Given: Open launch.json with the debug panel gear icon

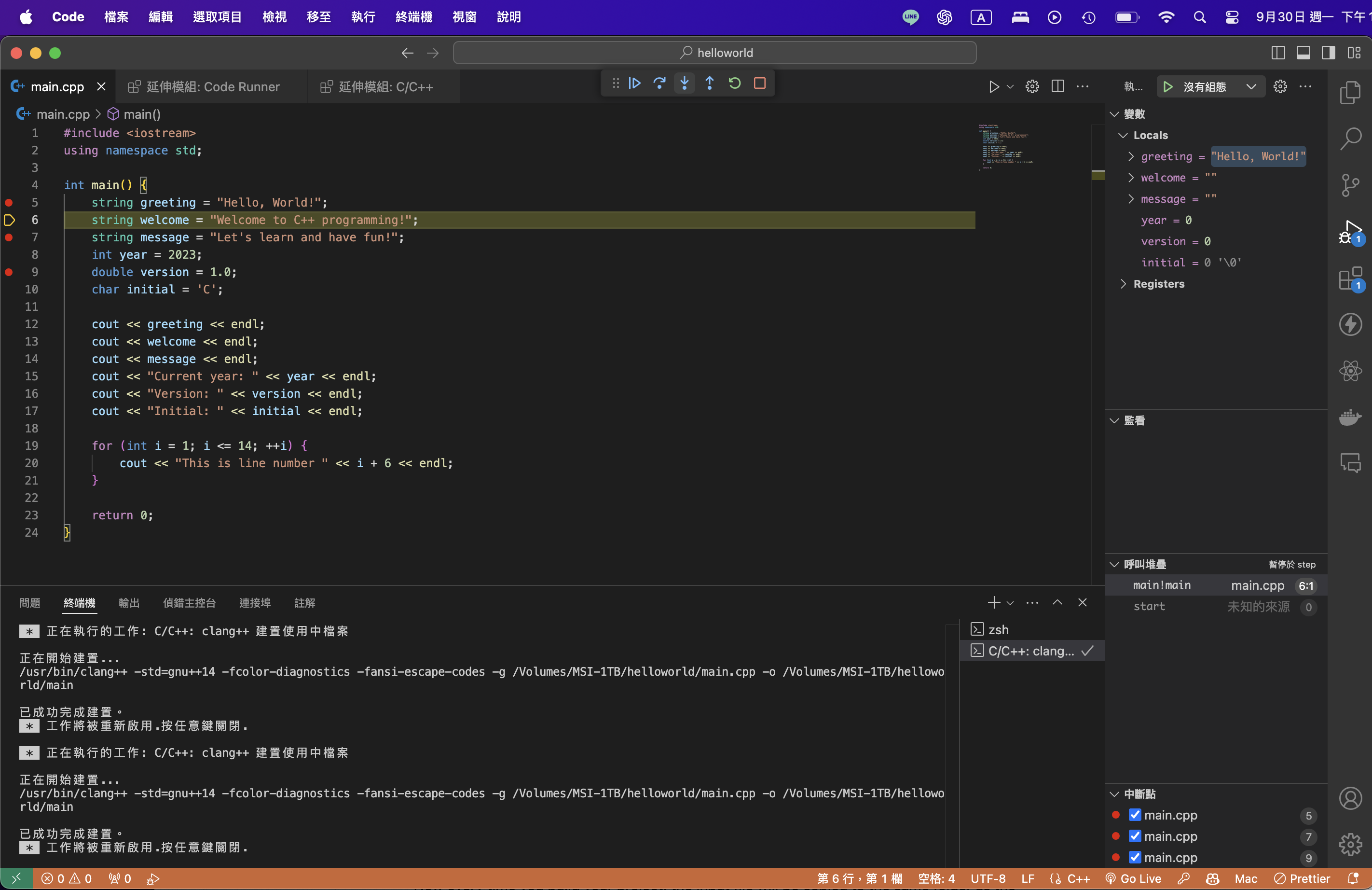Looking at the screenshot, I should coord(1280,87).
